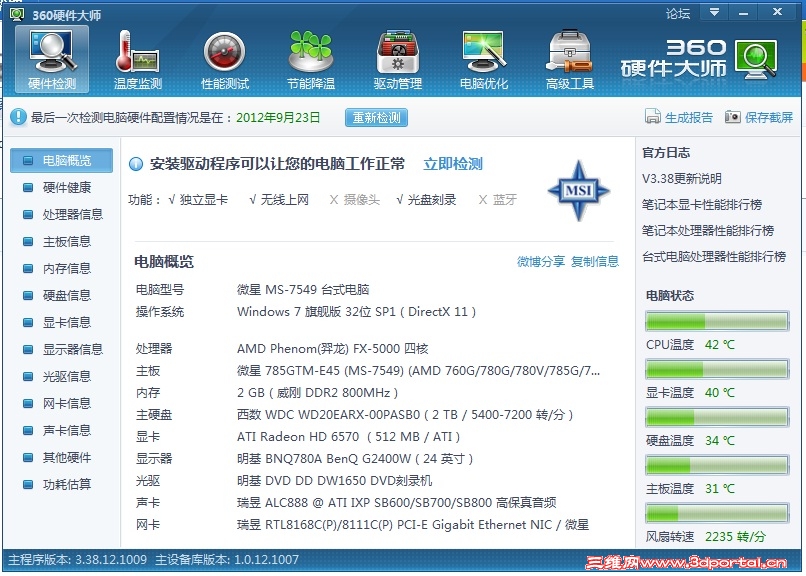
Task: Click 微博分享 to share on Weibo
Action: (541, 262)
